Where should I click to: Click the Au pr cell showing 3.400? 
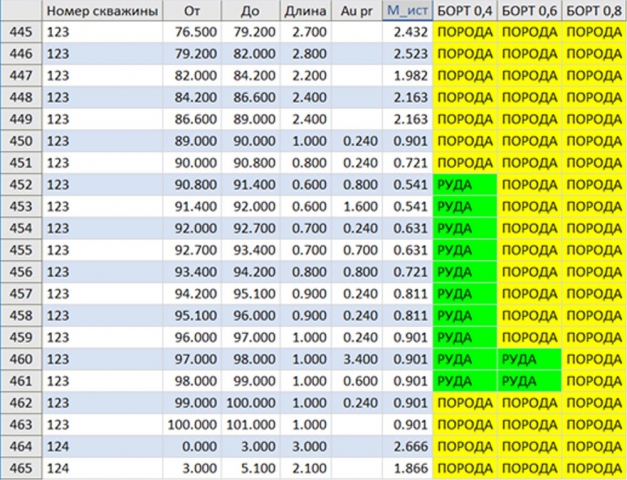357,359
